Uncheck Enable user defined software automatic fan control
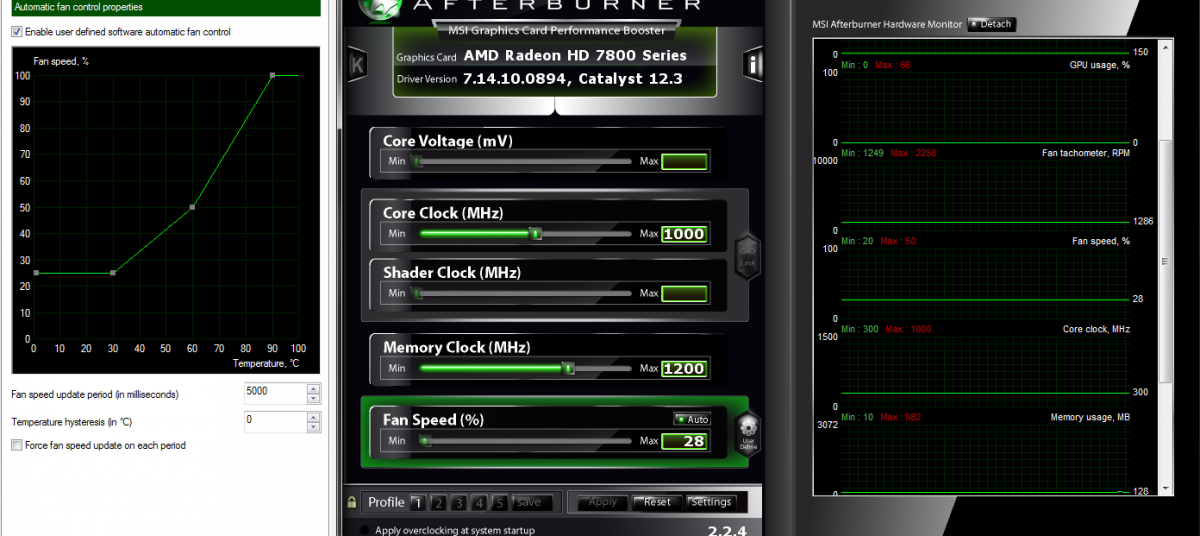 click(17, 32)
